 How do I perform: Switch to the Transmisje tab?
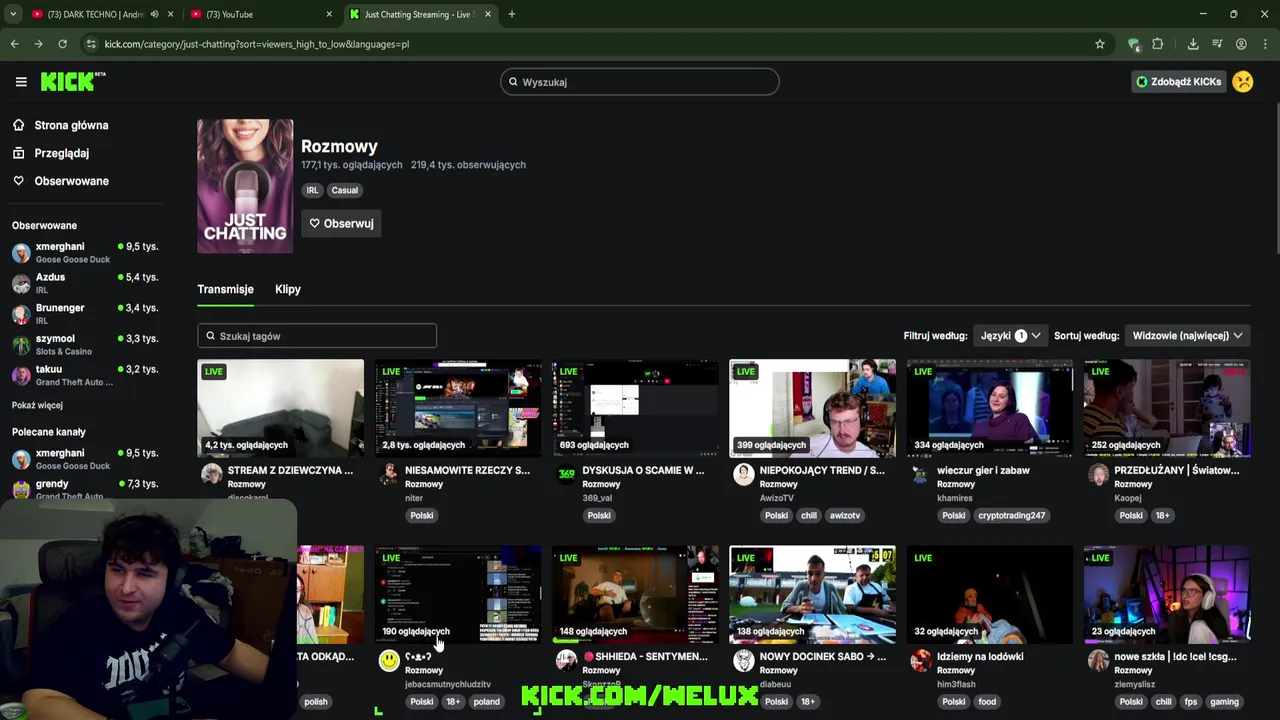point(225,289)
